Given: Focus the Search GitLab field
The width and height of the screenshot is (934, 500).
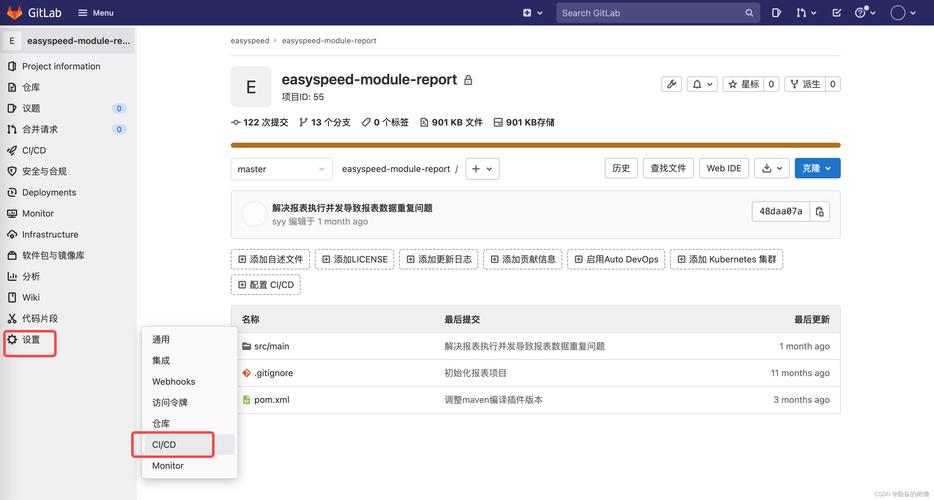Looking at the screenshot, I should click(x=658, y=13).
